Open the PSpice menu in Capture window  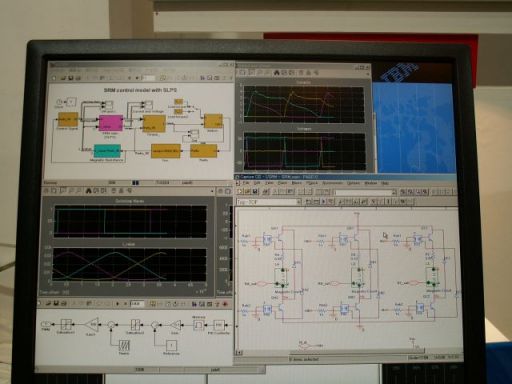312,183
